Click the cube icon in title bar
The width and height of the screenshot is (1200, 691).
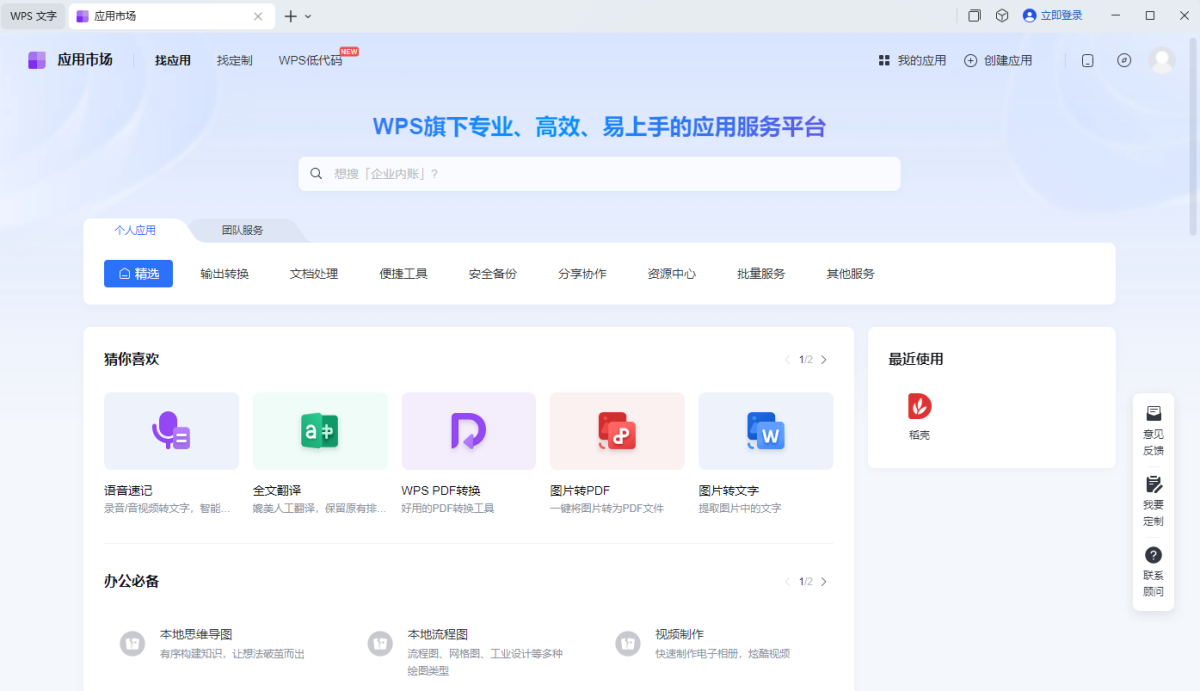(x=1002, y=15)
